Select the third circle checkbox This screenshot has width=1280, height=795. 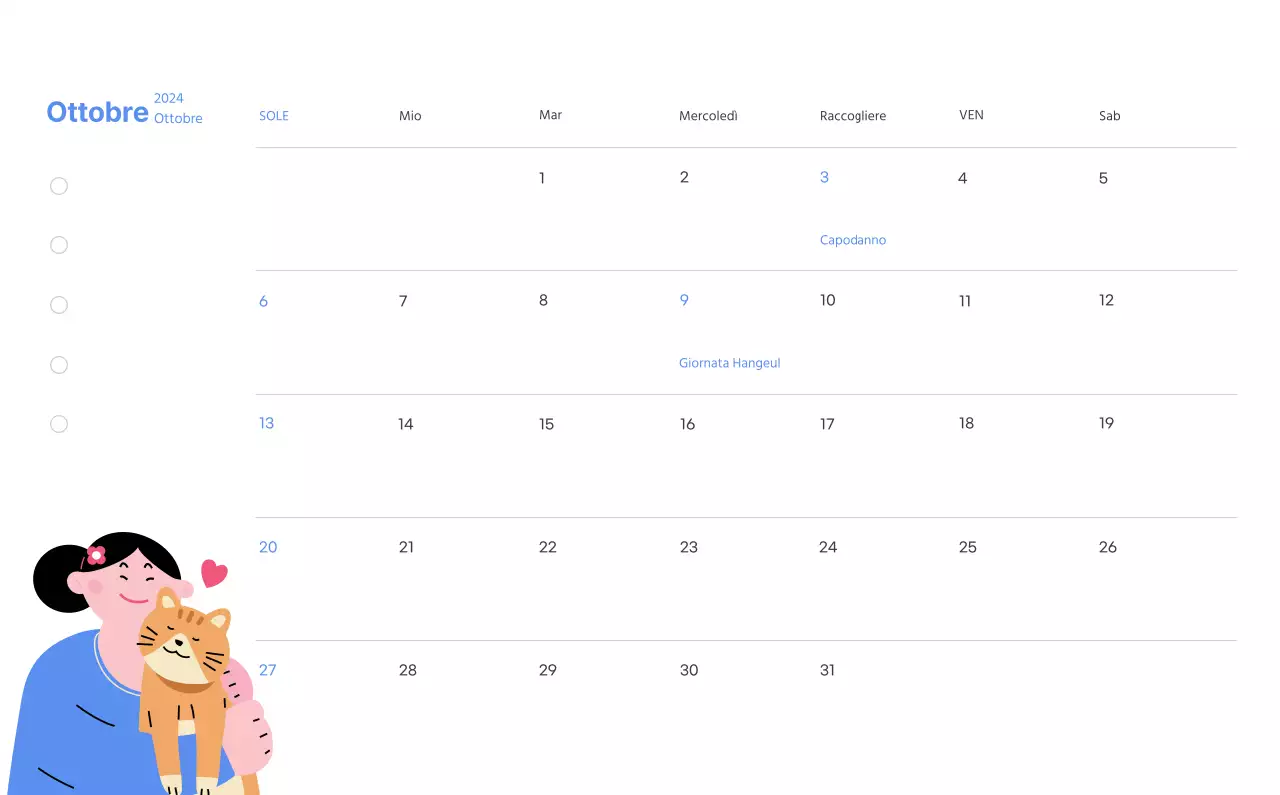pos(59,305)
